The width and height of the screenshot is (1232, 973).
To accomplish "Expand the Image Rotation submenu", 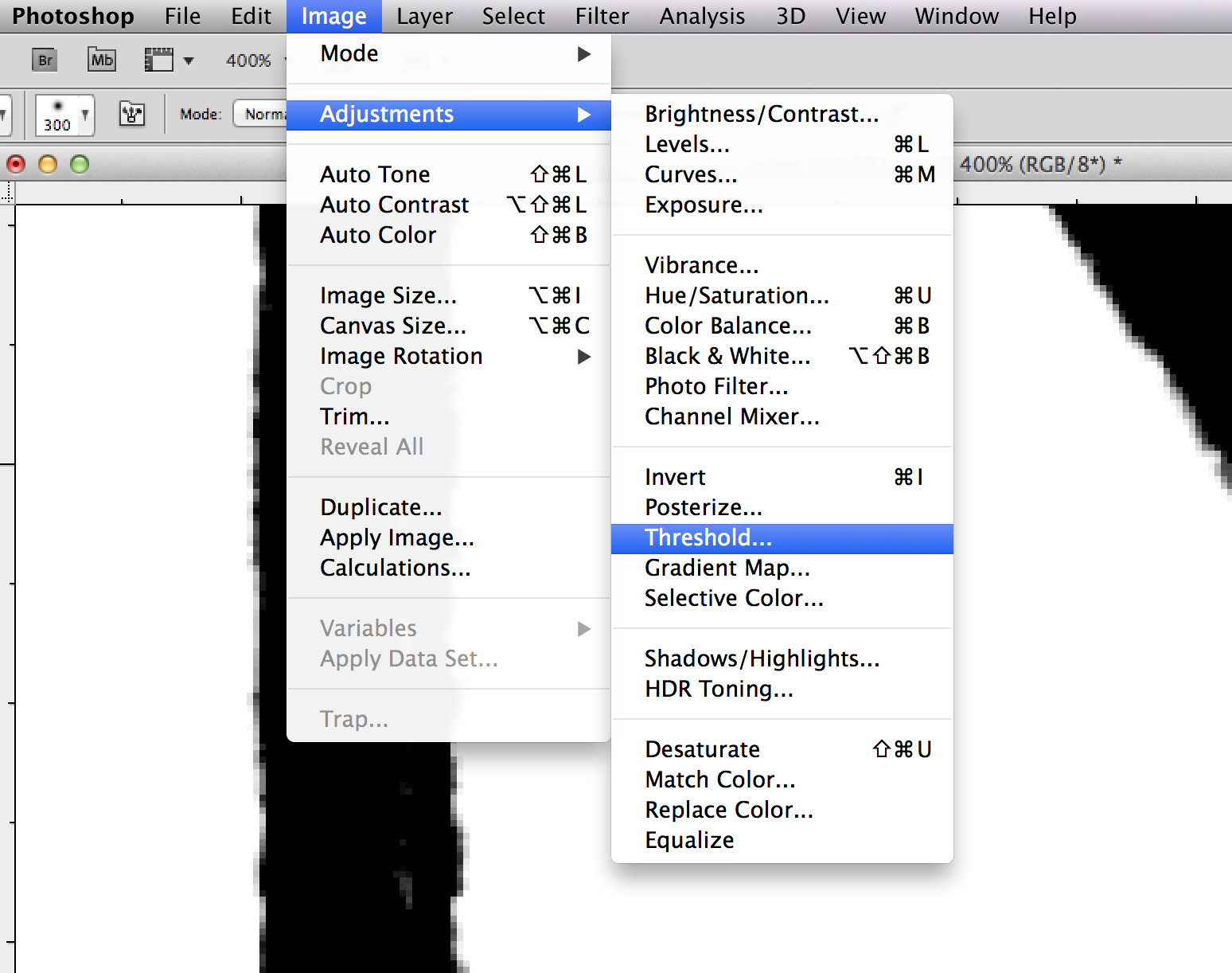I will tap(449, 356).
